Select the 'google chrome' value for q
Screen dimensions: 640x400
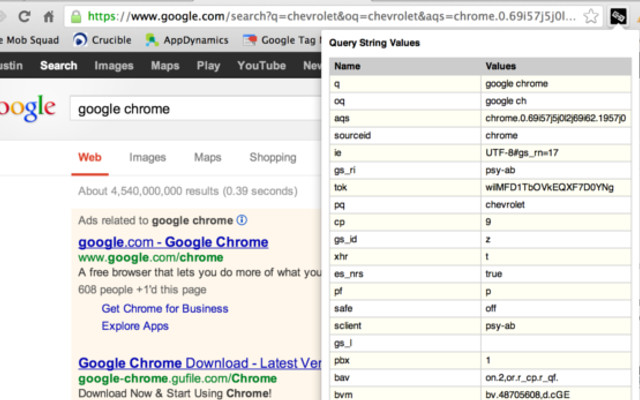point(516,84)
